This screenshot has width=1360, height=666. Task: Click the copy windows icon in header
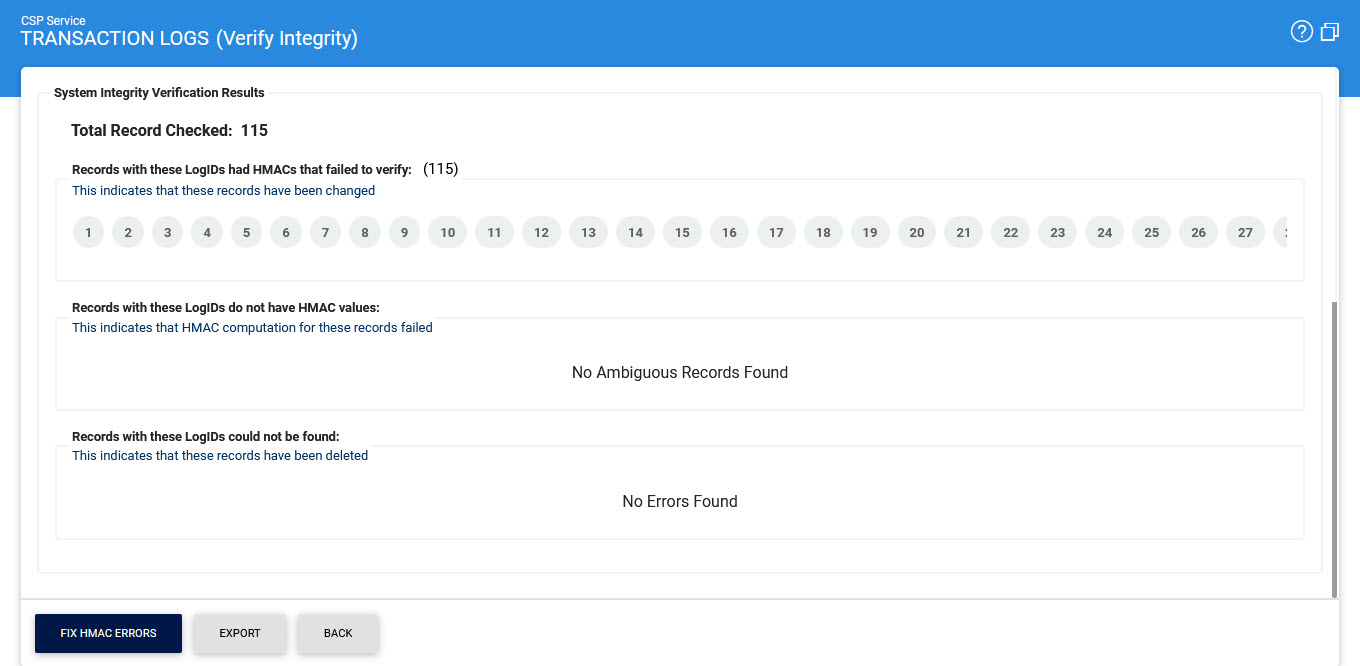(1329, 32)
